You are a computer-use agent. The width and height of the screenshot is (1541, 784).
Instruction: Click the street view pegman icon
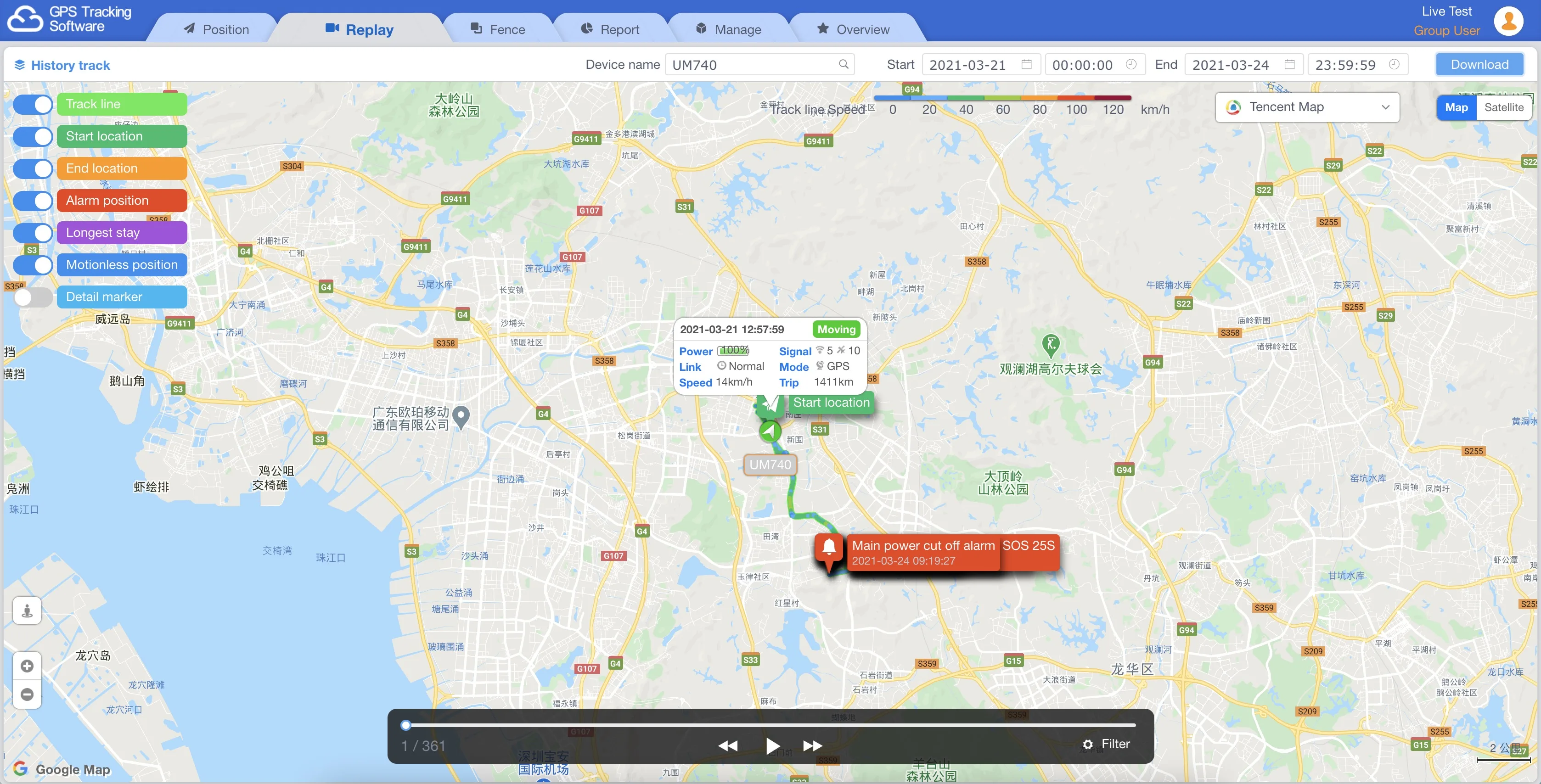pos(27,610)
